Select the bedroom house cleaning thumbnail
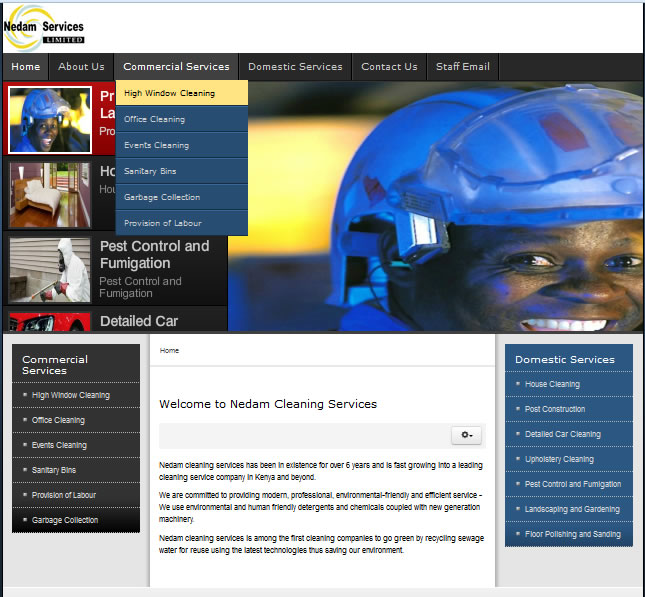 click(x=50, y=195)
